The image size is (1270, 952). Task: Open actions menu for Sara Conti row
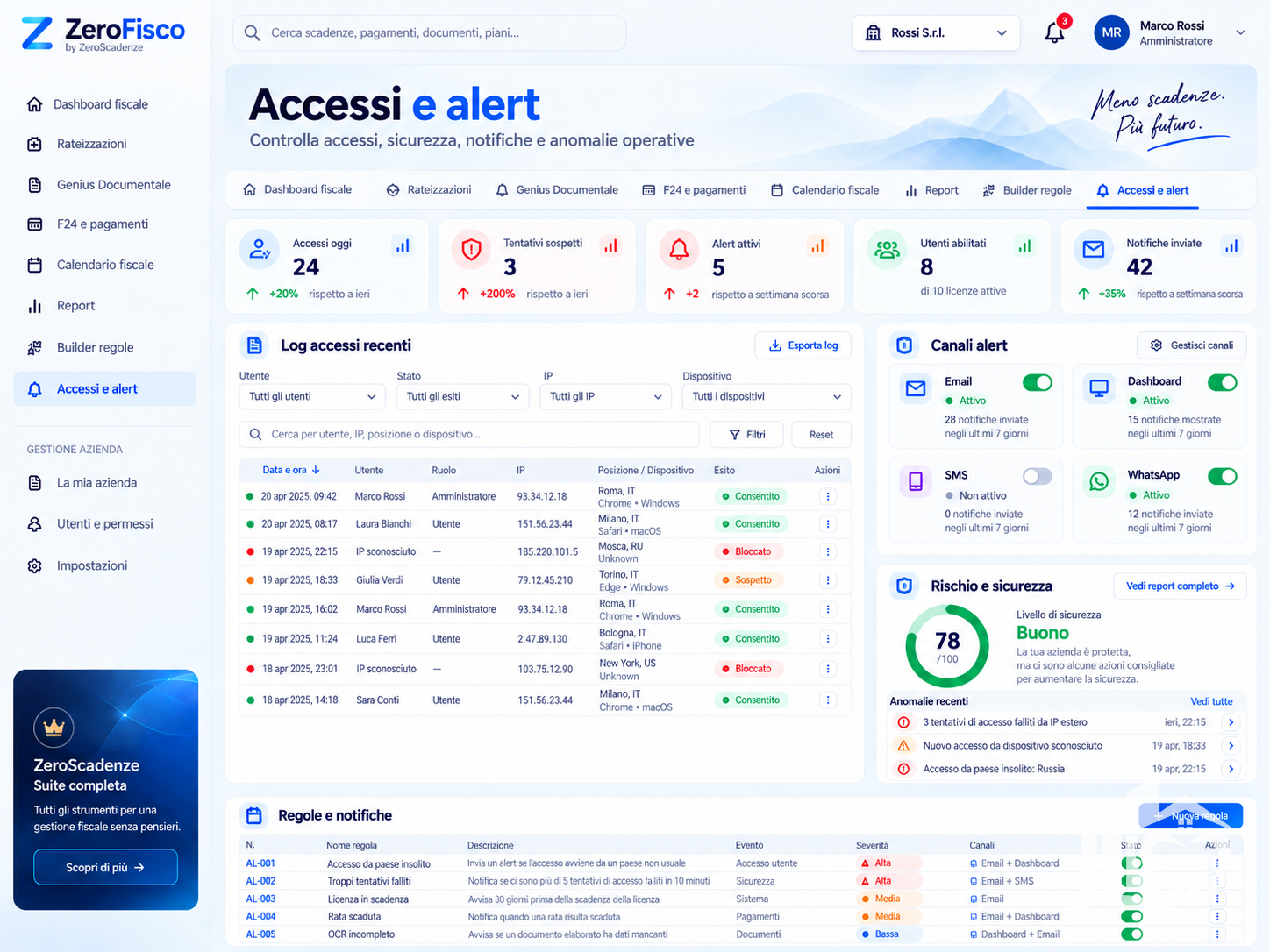click(827, 700)
